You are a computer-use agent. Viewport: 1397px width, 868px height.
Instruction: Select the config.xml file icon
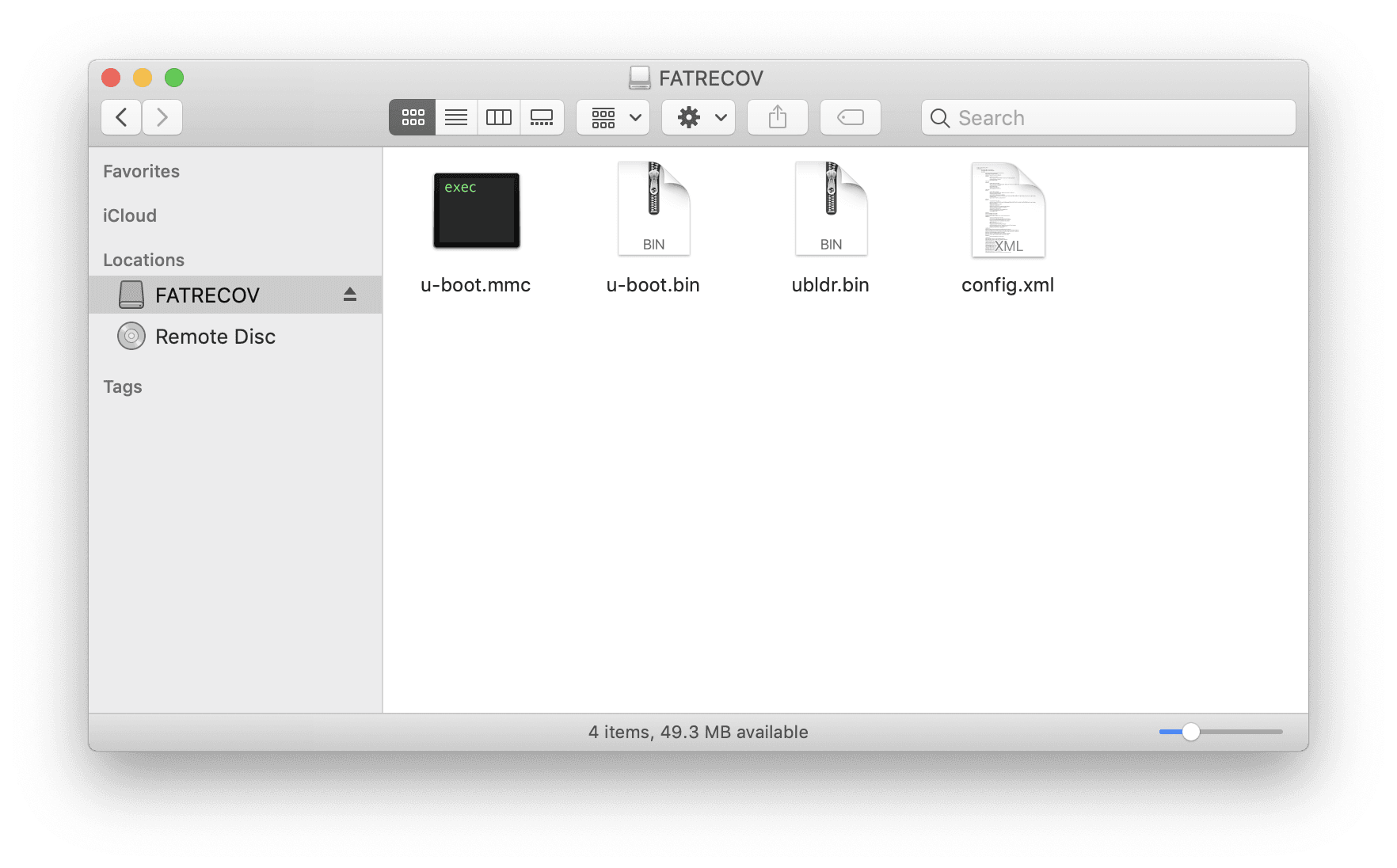(x=1008, y=210)
